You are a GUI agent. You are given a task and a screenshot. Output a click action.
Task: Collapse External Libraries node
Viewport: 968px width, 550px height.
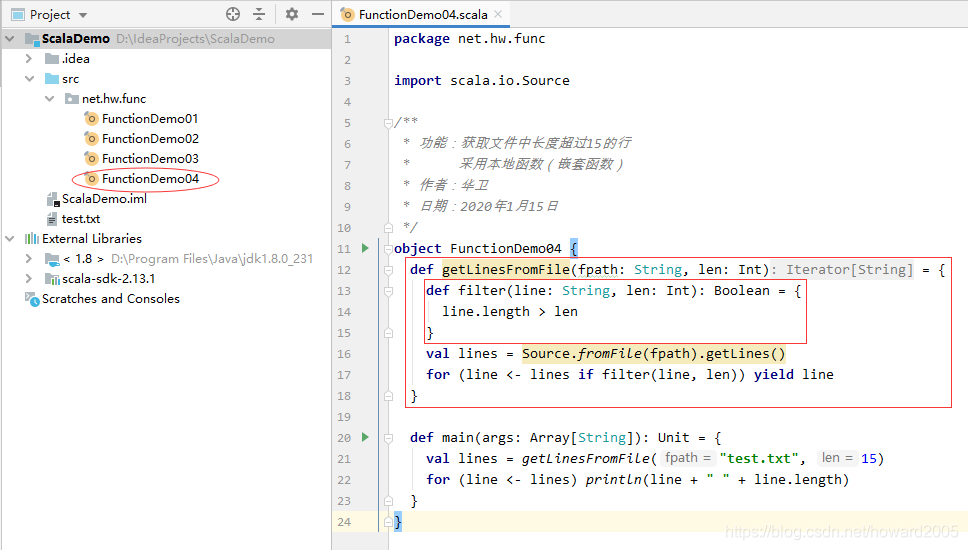pyautogui.click(x=10, y=239)
